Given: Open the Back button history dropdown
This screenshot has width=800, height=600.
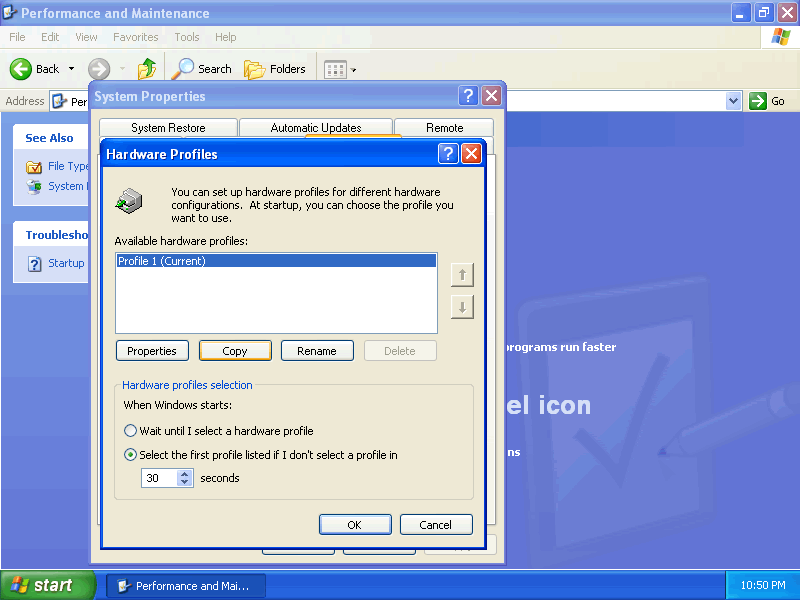Looking at the screenshot, I should [71, 69].
